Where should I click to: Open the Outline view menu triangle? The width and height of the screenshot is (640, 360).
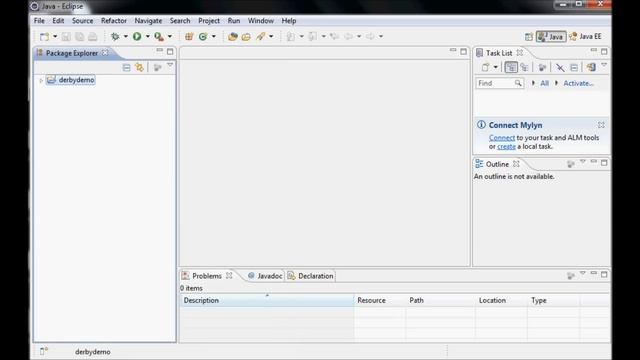[x=583, y=162]
